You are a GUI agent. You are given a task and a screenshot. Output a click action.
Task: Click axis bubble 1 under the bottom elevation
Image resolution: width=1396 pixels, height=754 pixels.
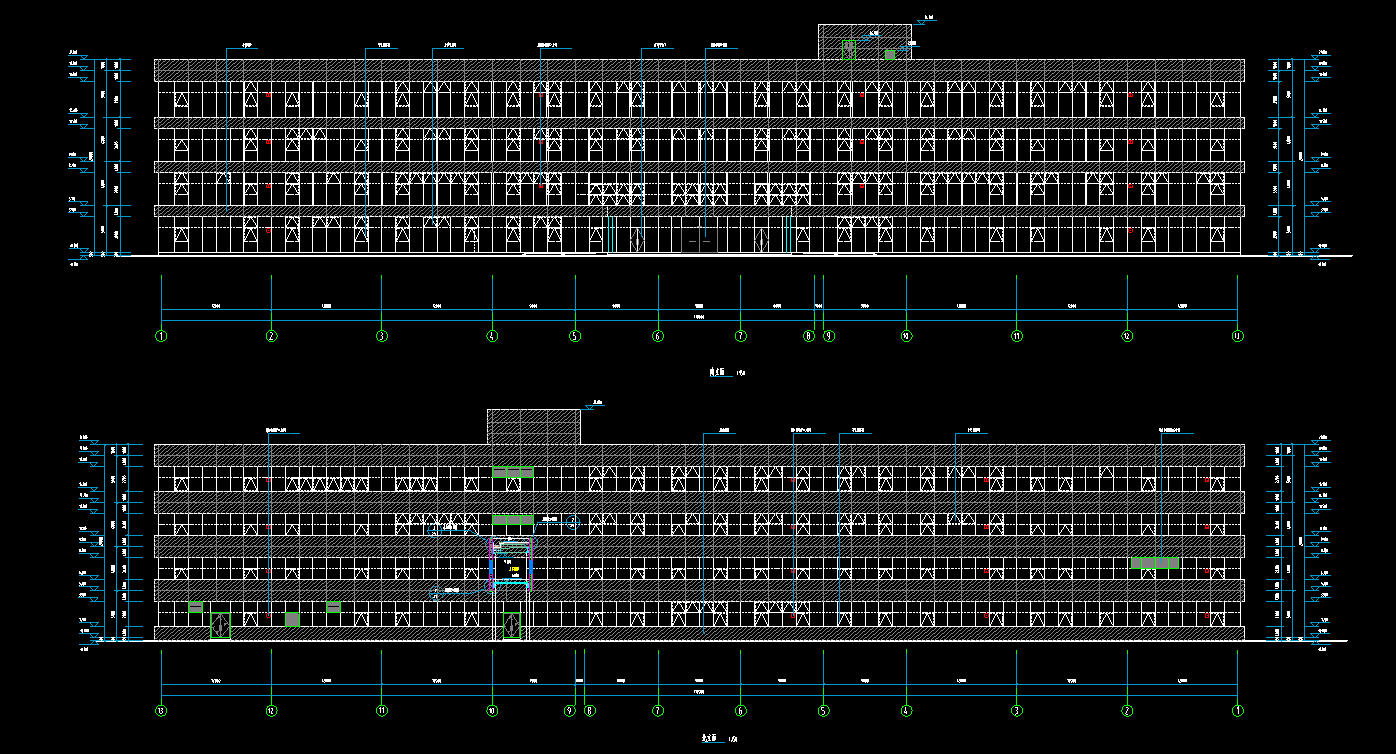(x=1237, y=711)
